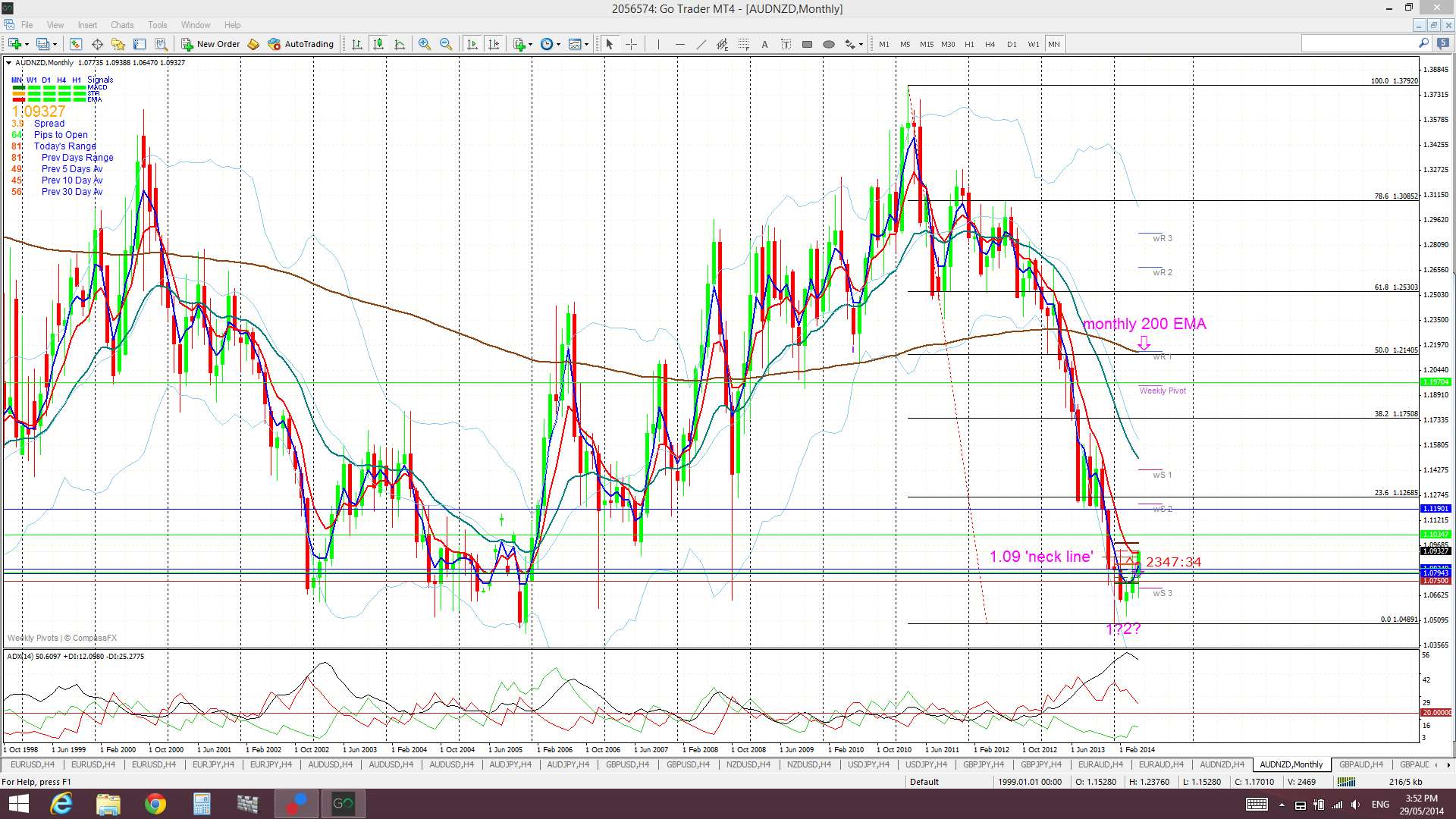Screen dimensions: 1456x819
Task: Open the Insert menu
Action: 87,25
